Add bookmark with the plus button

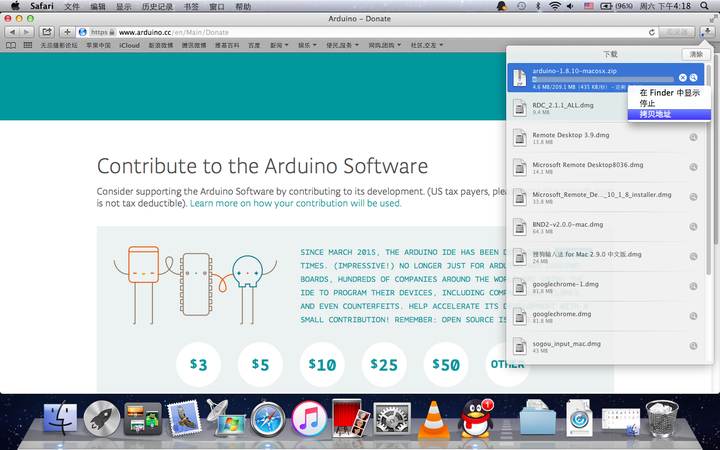(x=67, y=32)
